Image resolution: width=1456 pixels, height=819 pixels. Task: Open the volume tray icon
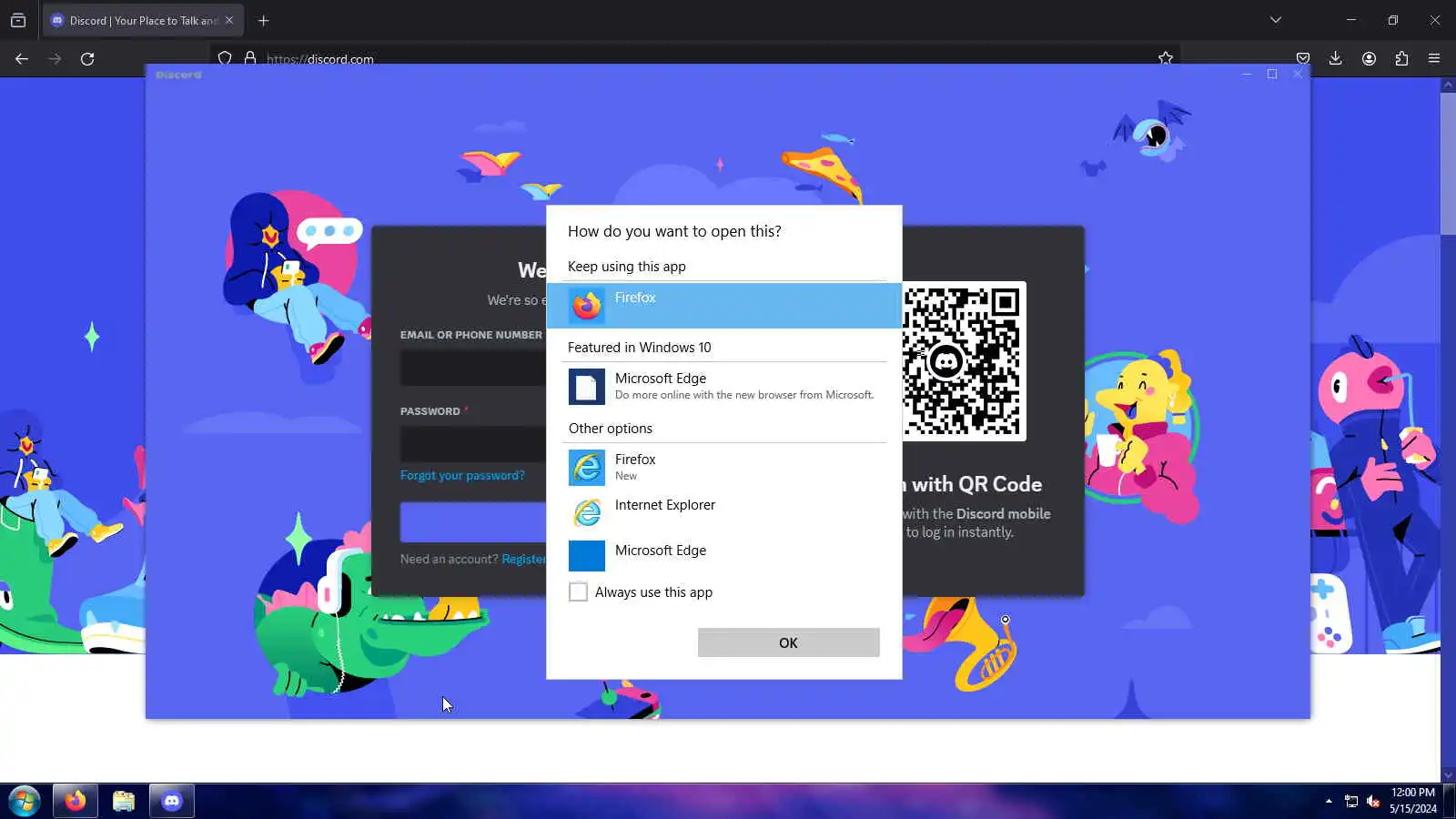coord(1373,802)
